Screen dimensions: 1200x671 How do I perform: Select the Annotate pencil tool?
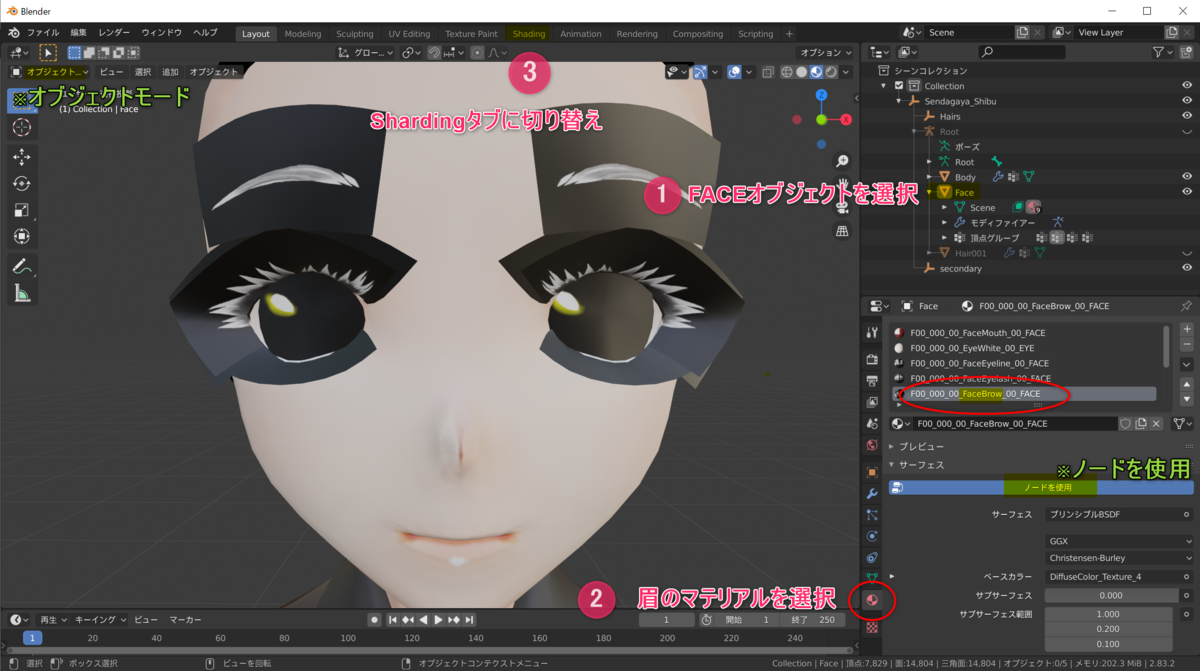(x=22, y=267)
